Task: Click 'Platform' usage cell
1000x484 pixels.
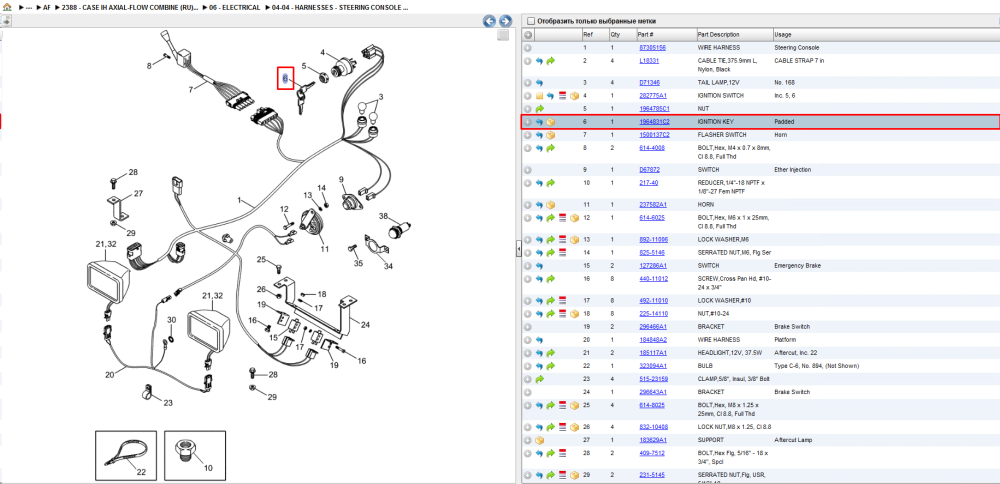Action: tap(784, 340)
